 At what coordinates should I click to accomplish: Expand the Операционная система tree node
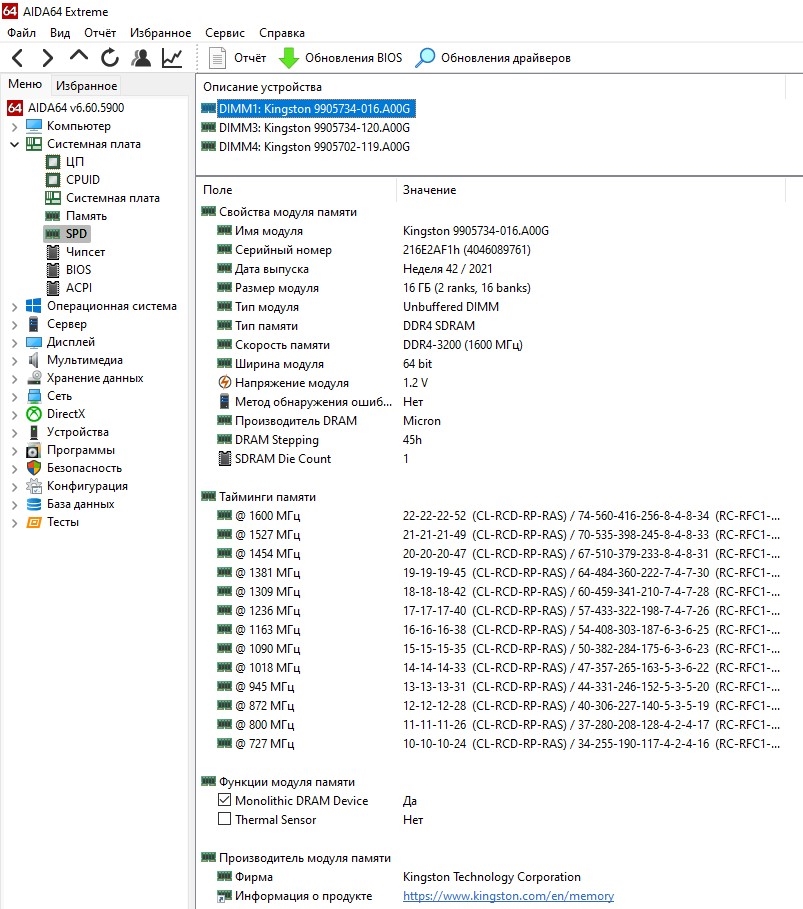[x=14, y=307]
